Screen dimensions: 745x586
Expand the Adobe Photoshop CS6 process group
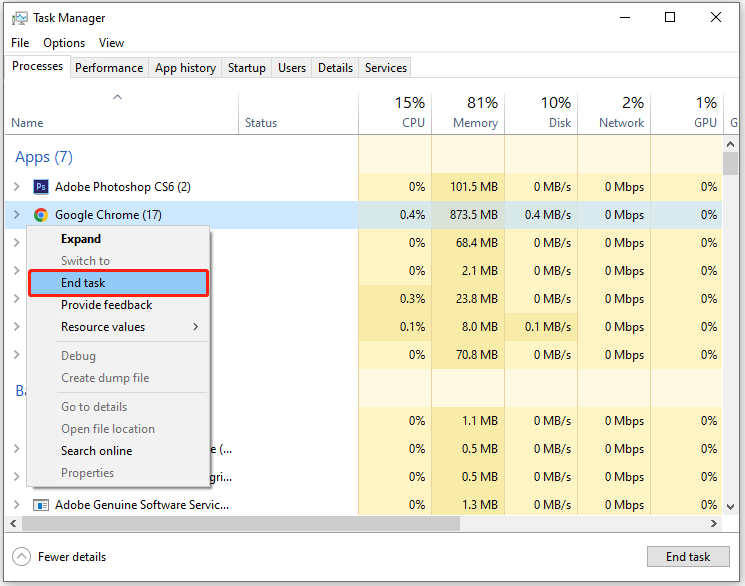coord(17,187)
